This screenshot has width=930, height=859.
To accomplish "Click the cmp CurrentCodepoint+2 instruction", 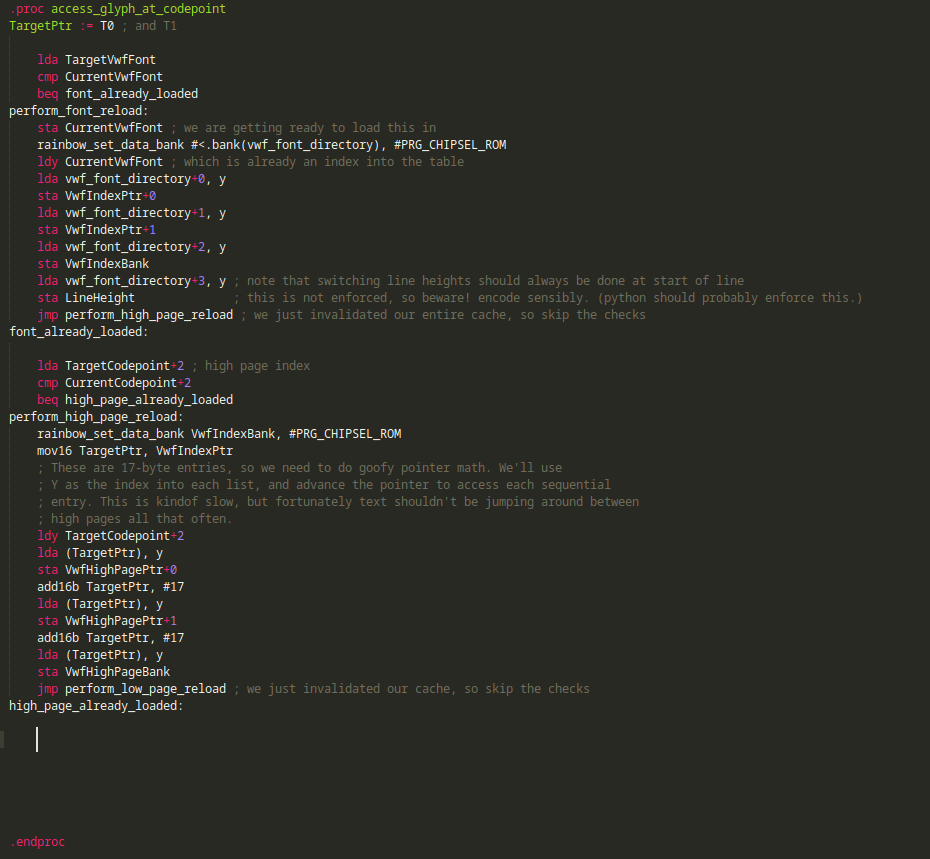I will [114, 383].
